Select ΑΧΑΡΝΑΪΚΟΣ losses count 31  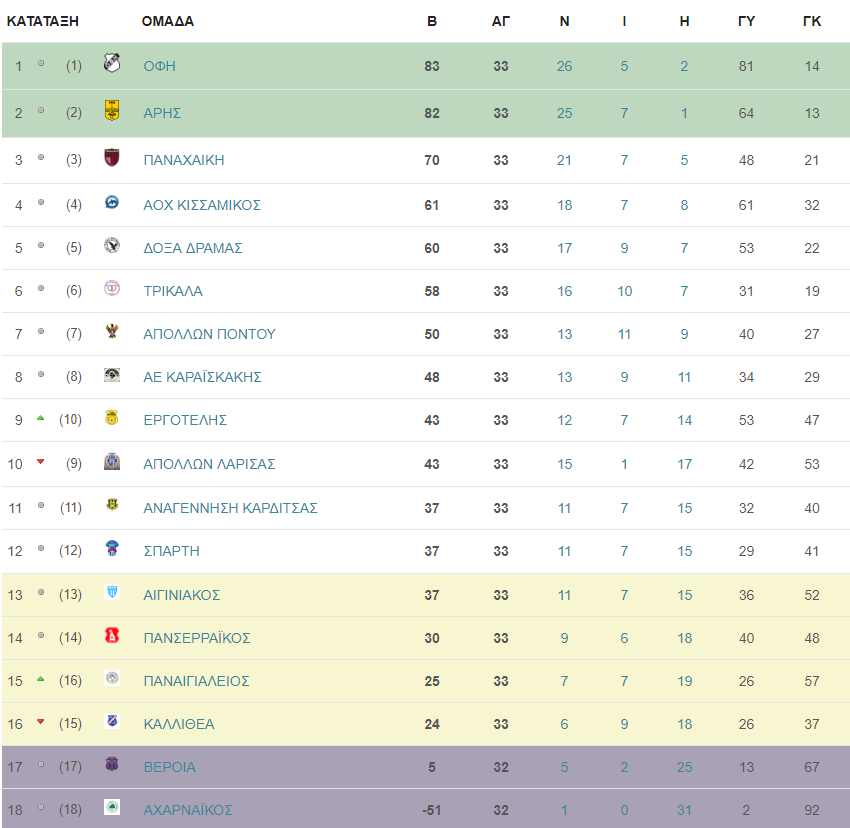684,810
